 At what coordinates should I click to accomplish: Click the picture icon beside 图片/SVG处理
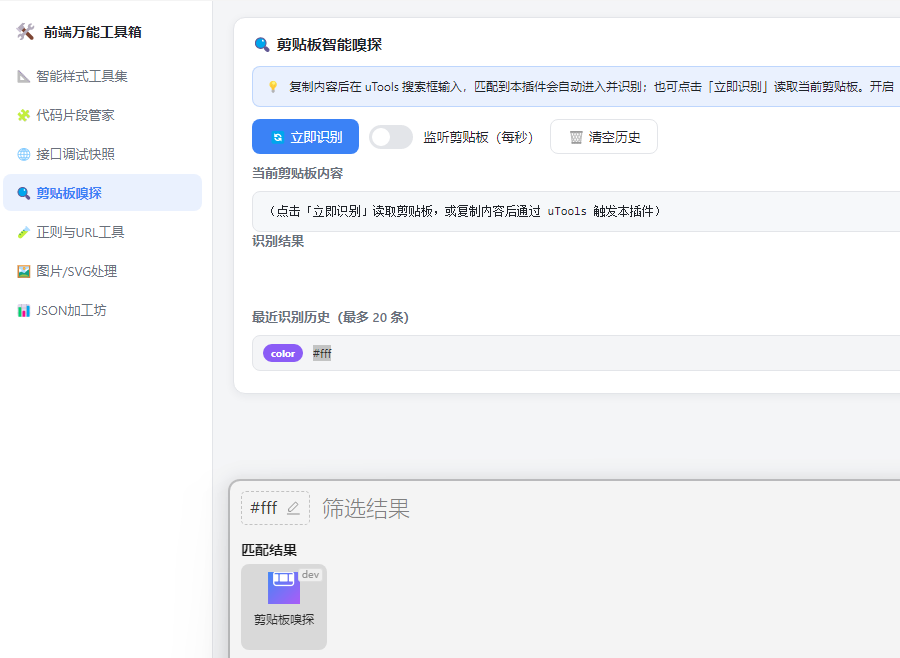click(x=24, y=272)
